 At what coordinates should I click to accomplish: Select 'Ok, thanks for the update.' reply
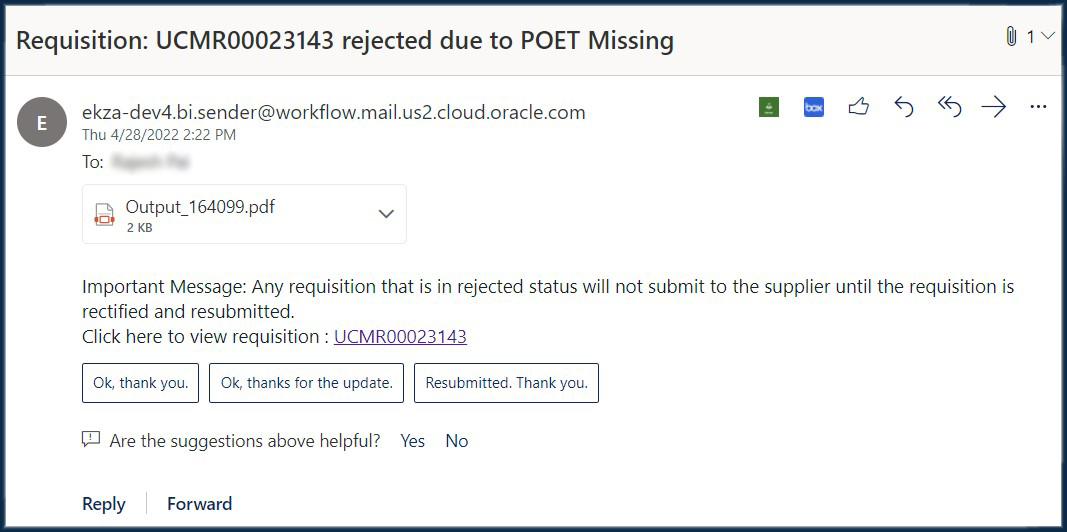[x=306, y=383]
